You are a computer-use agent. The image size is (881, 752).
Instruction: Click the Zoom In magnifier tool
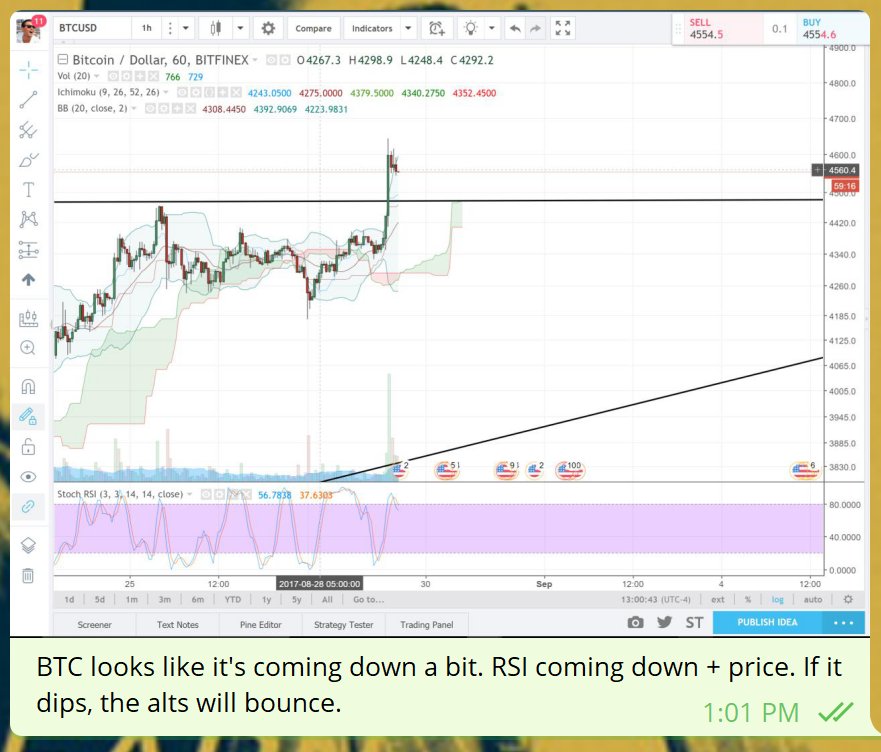click(x=28, y=348)
